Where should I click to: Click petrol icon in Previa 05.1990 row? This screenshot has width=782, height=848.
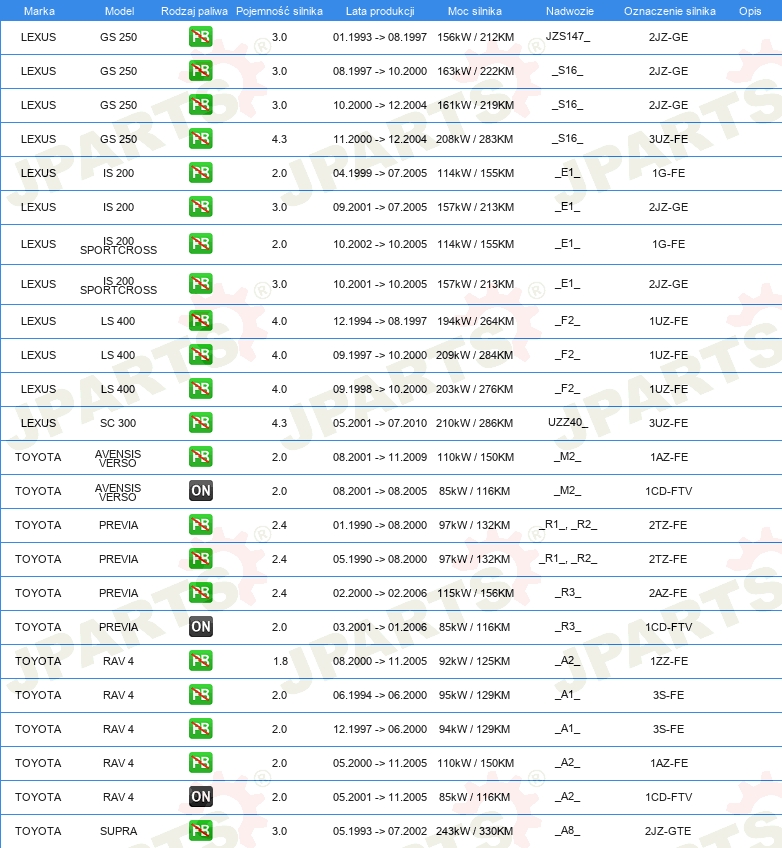pos(201,559)
